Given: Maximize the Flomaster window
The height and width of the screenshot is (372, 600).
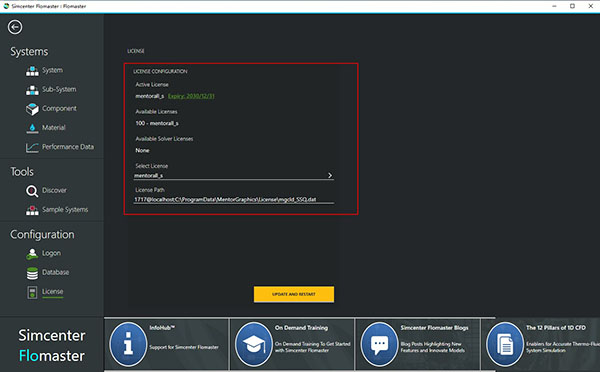Looking at the screenshot, I should click(572, 6).
